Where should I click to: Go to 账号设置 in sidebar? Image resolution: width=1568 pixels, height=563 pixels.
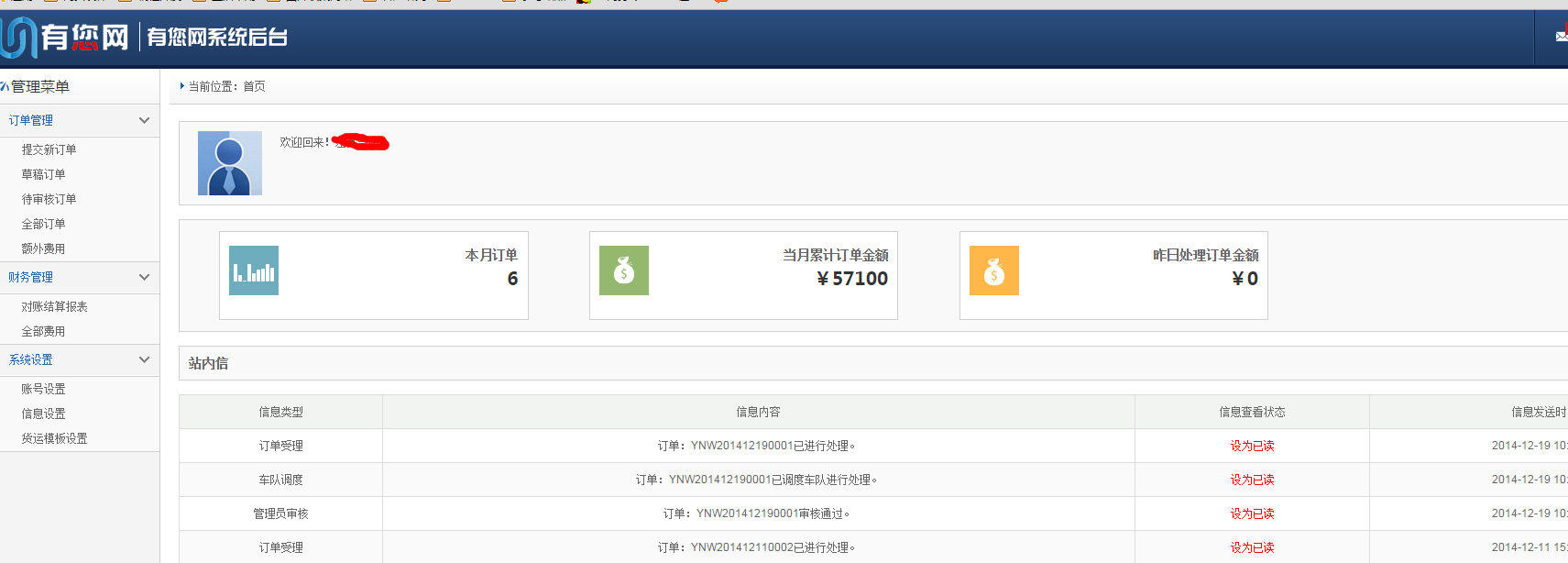pos(43,390)
